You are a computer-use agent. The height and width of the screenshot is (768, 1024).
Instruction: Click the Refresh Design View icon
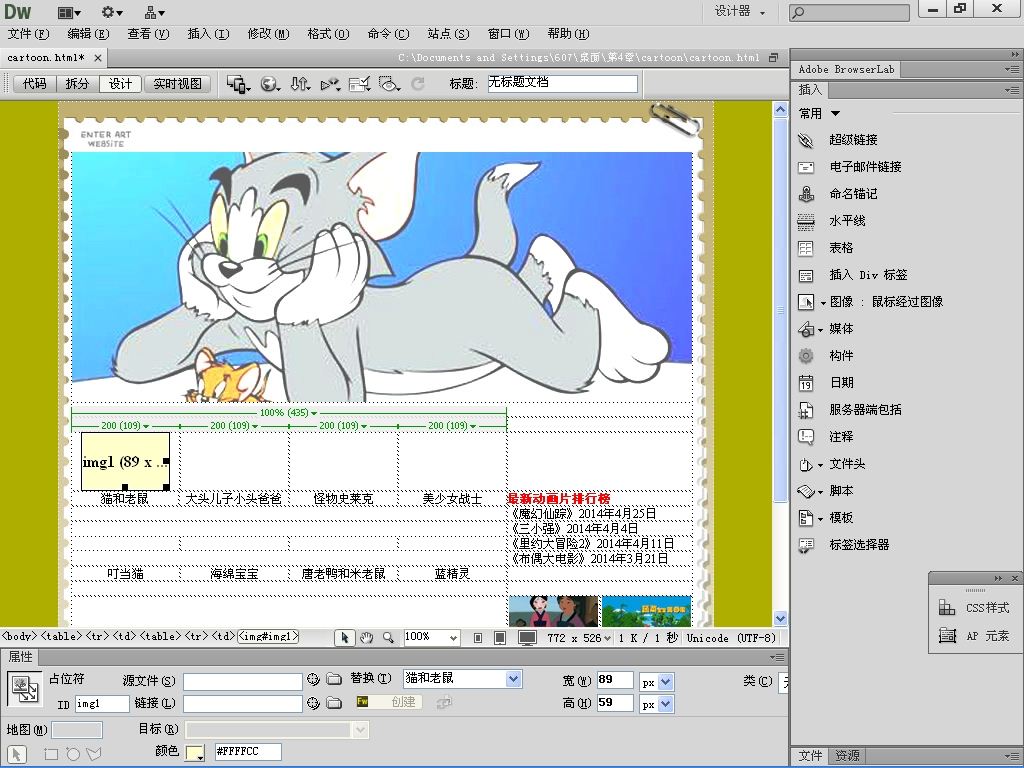point(418,84)
